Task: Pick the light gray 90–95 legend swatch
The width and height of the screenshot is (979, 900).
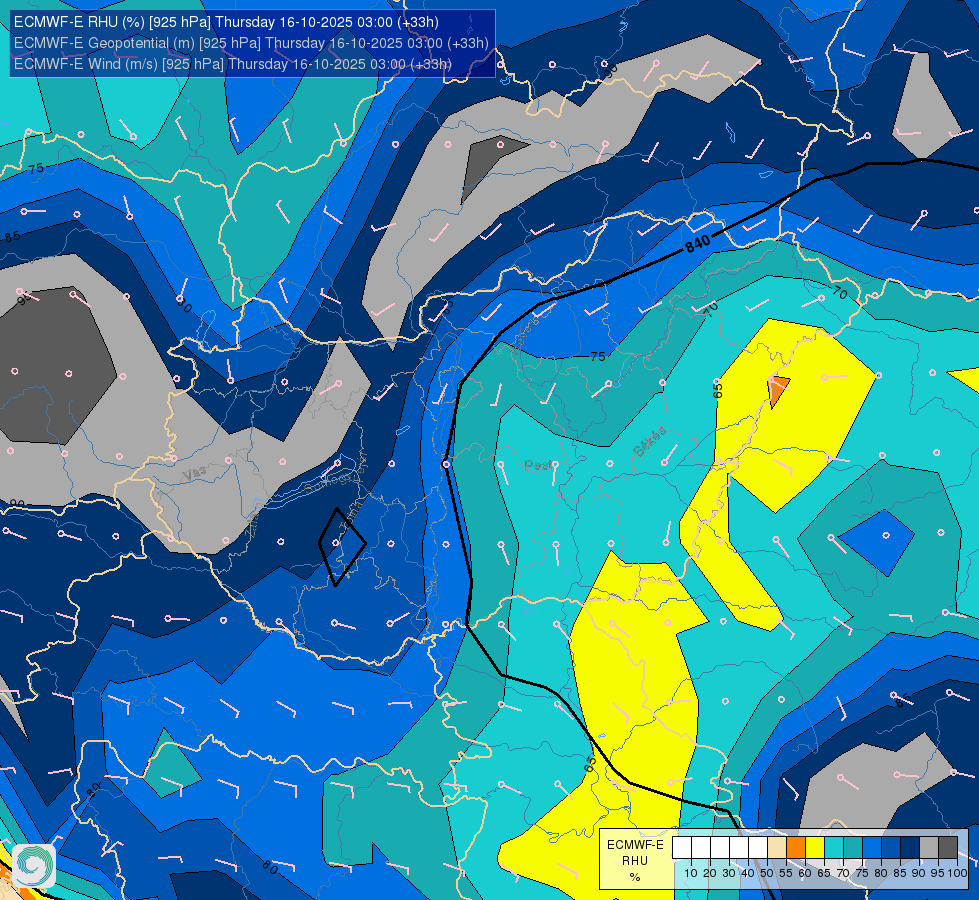Action: click(929, 848)
